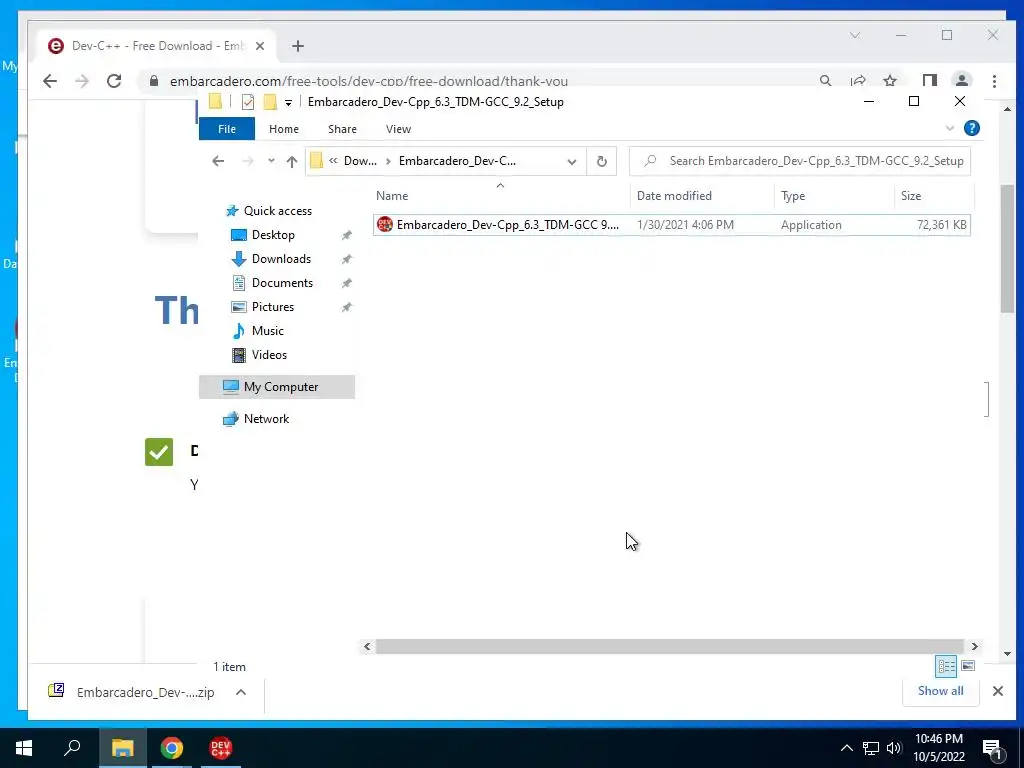Open the Windows Start menu
Image resolution: width=1024 pixels, height=768 pixels.
coord(24,748)
